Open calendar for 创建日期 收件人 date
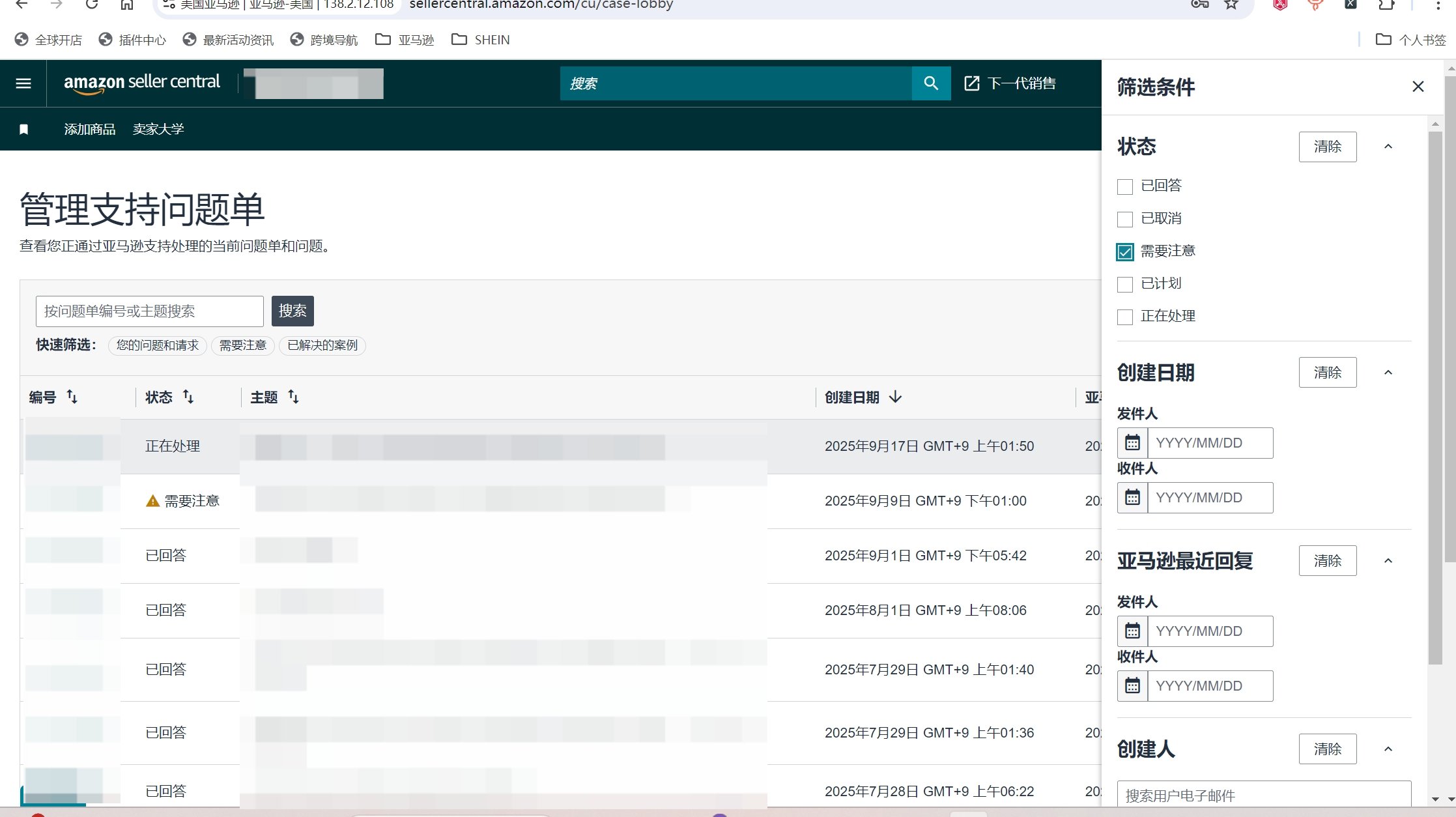Viewport: 1456px width, 817px height. 1133,498
